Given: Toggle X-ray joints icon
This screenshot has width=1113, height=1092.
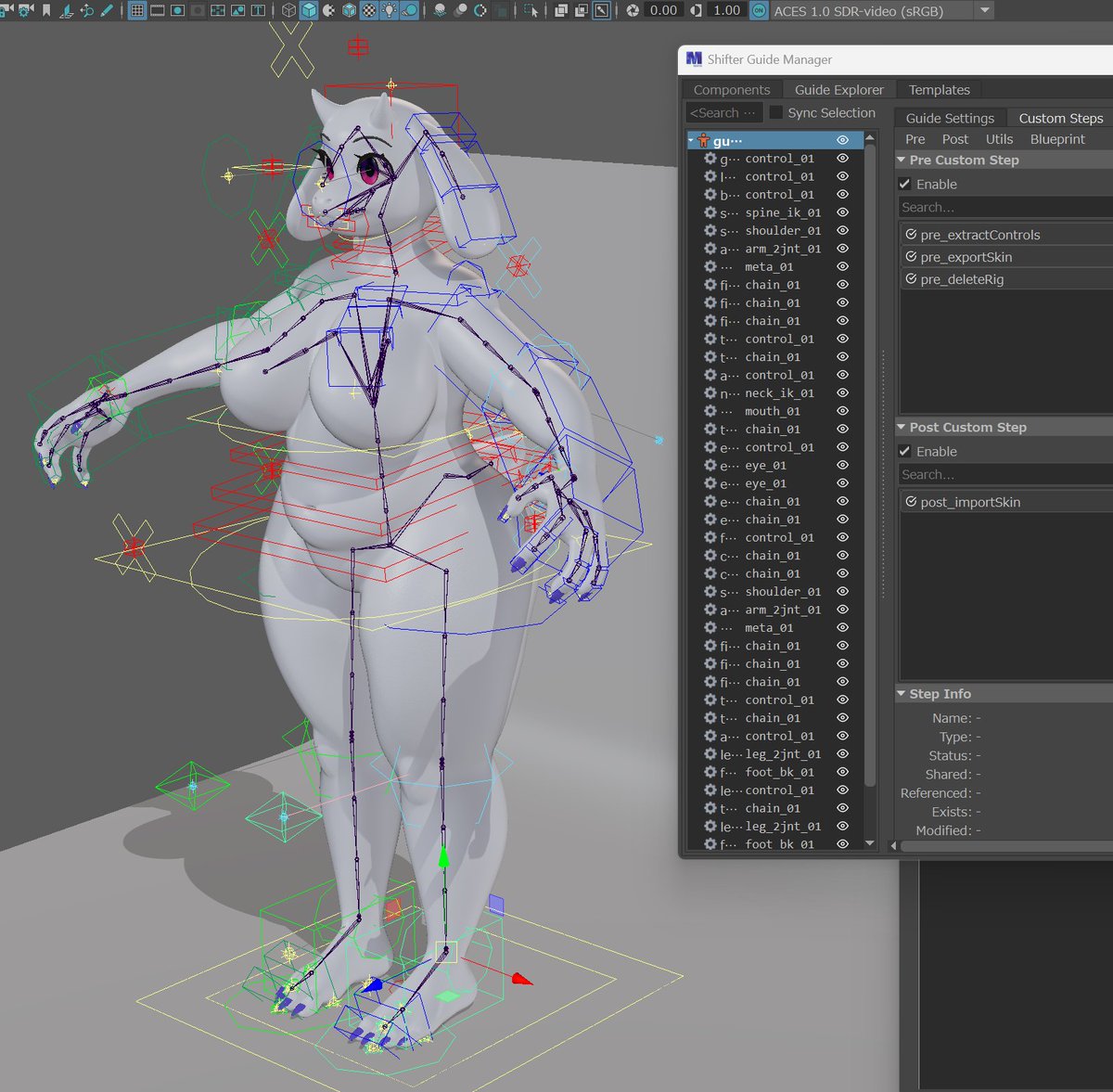Looking at the screenshot, I should point(601,10).
